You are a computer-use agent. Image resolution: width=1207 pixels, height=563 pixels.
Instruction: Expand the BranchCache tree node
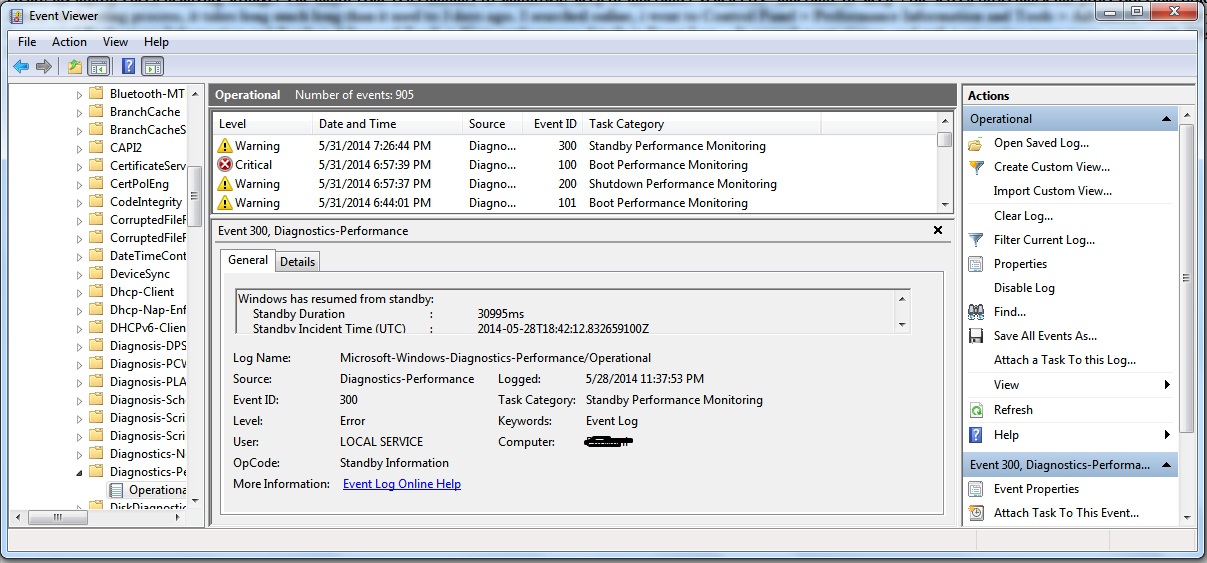pyautogui.click(x=80, y=112)
